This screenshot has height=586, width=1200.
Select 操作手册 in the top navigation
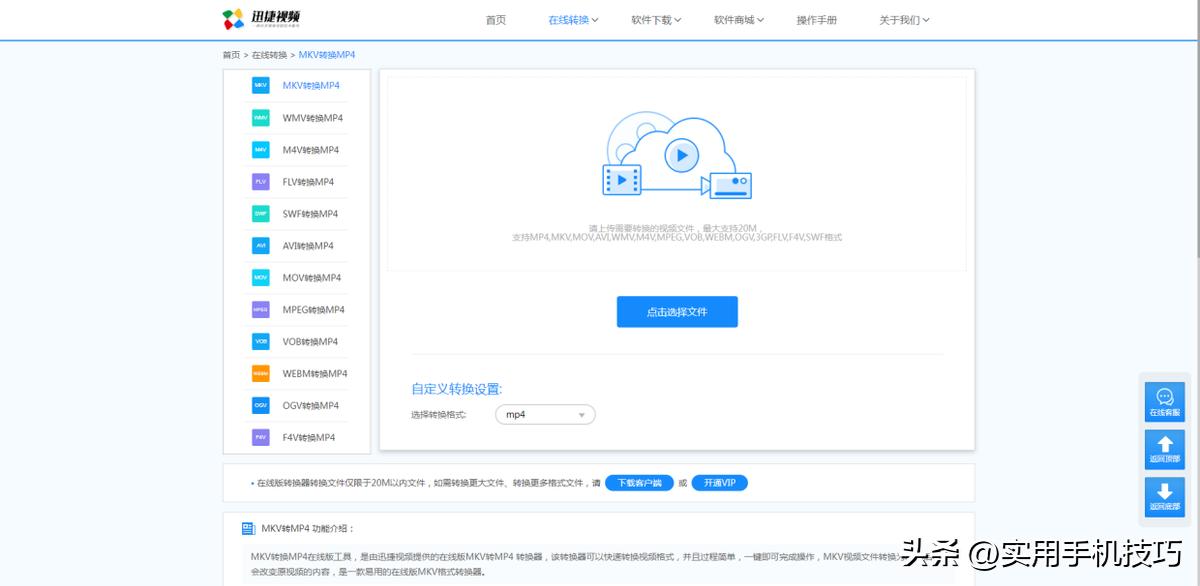[816, 19]
